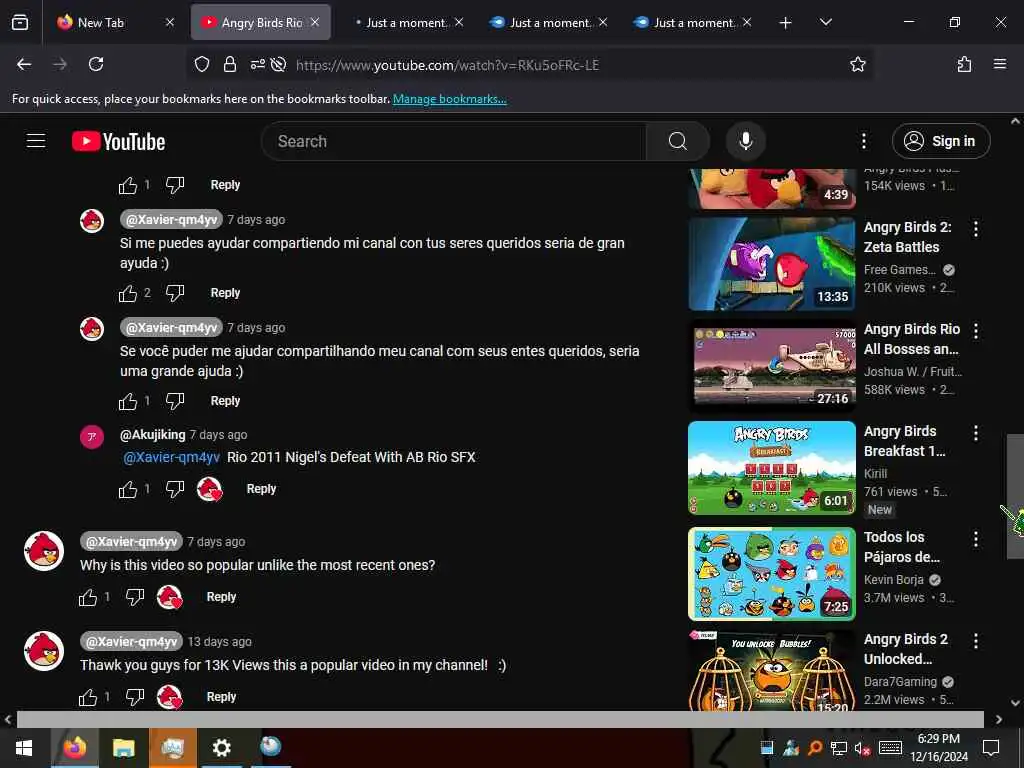Open the notification center icon
This screenshot has width=1024, height=768.
point(991,748)
